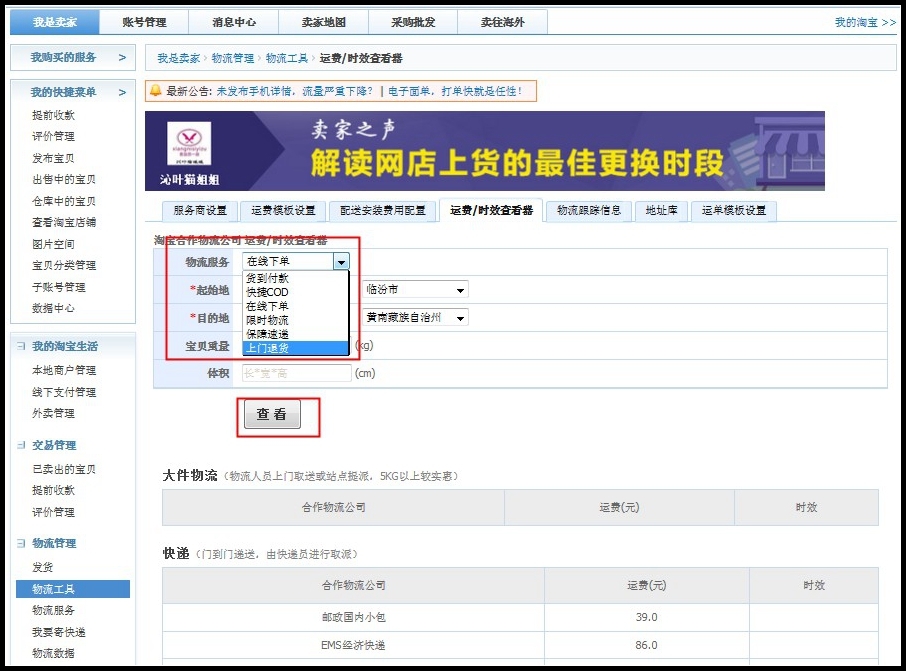Open the 卖家地图 top tab
The height and width of the screenshot is (671, 906).
(324, 22)
